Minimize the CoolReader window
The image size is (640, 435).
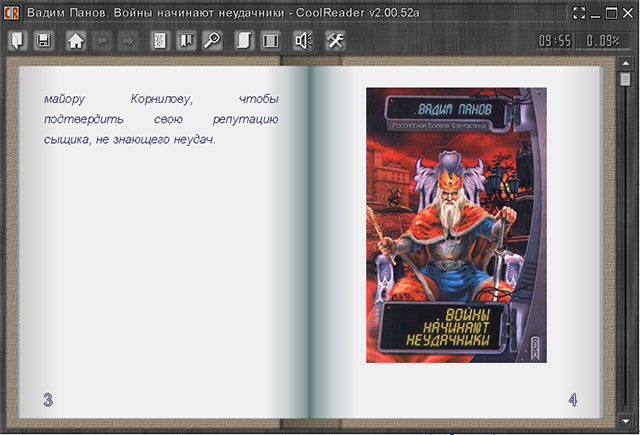[596, 16]
